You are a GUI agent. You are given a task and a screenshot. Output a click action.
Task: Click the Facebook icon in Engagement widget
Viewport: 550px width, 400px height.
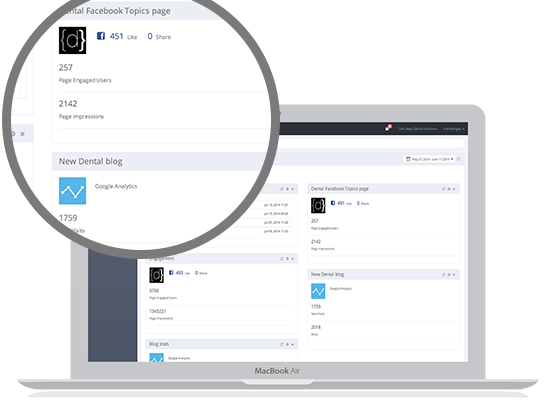pyautogui.click(x=171, y=273)
